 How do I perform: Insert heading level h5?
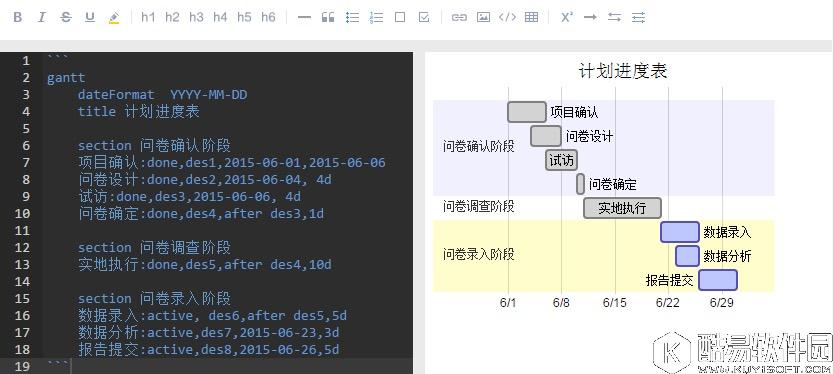point(244,18)
